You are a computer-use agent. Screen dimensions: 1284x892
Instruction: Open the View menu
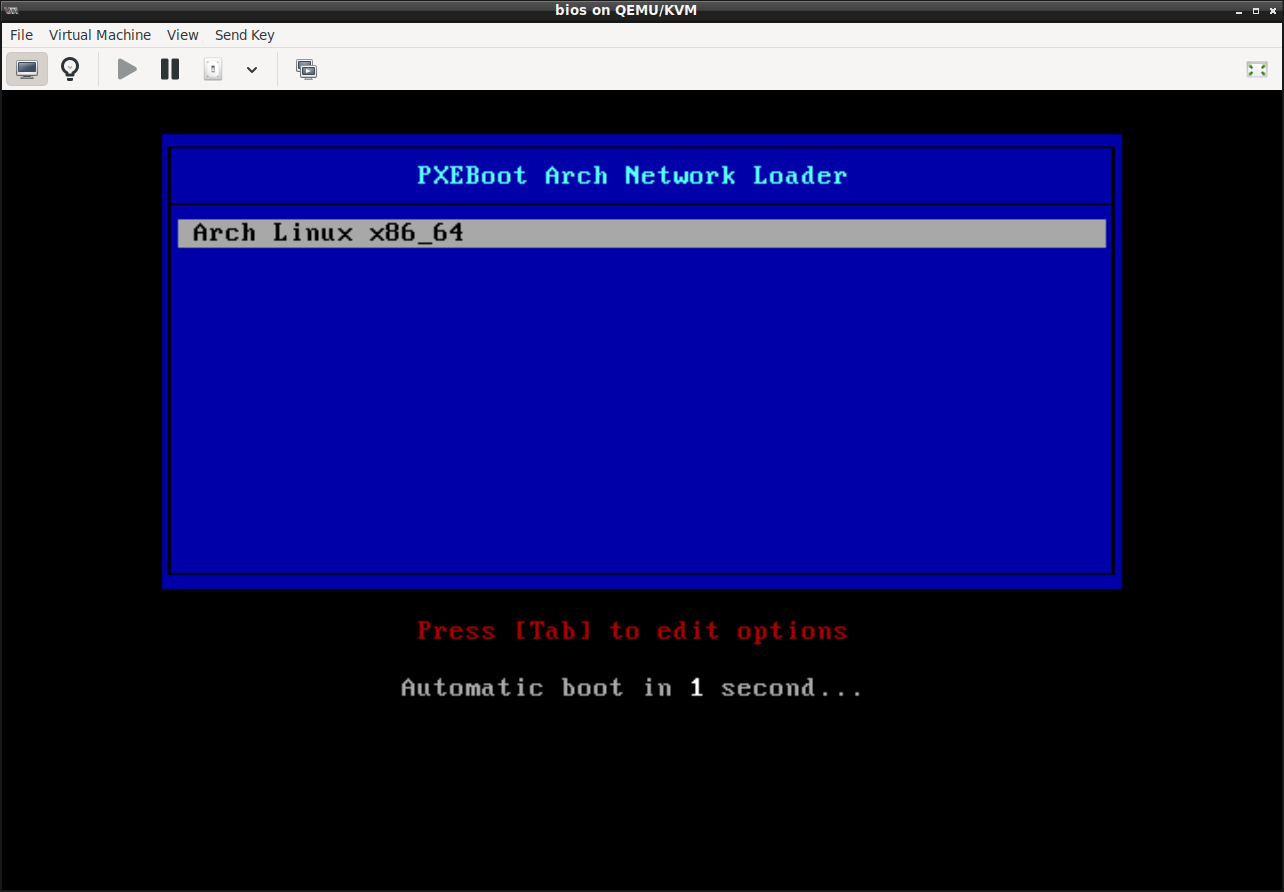point(183,35)
